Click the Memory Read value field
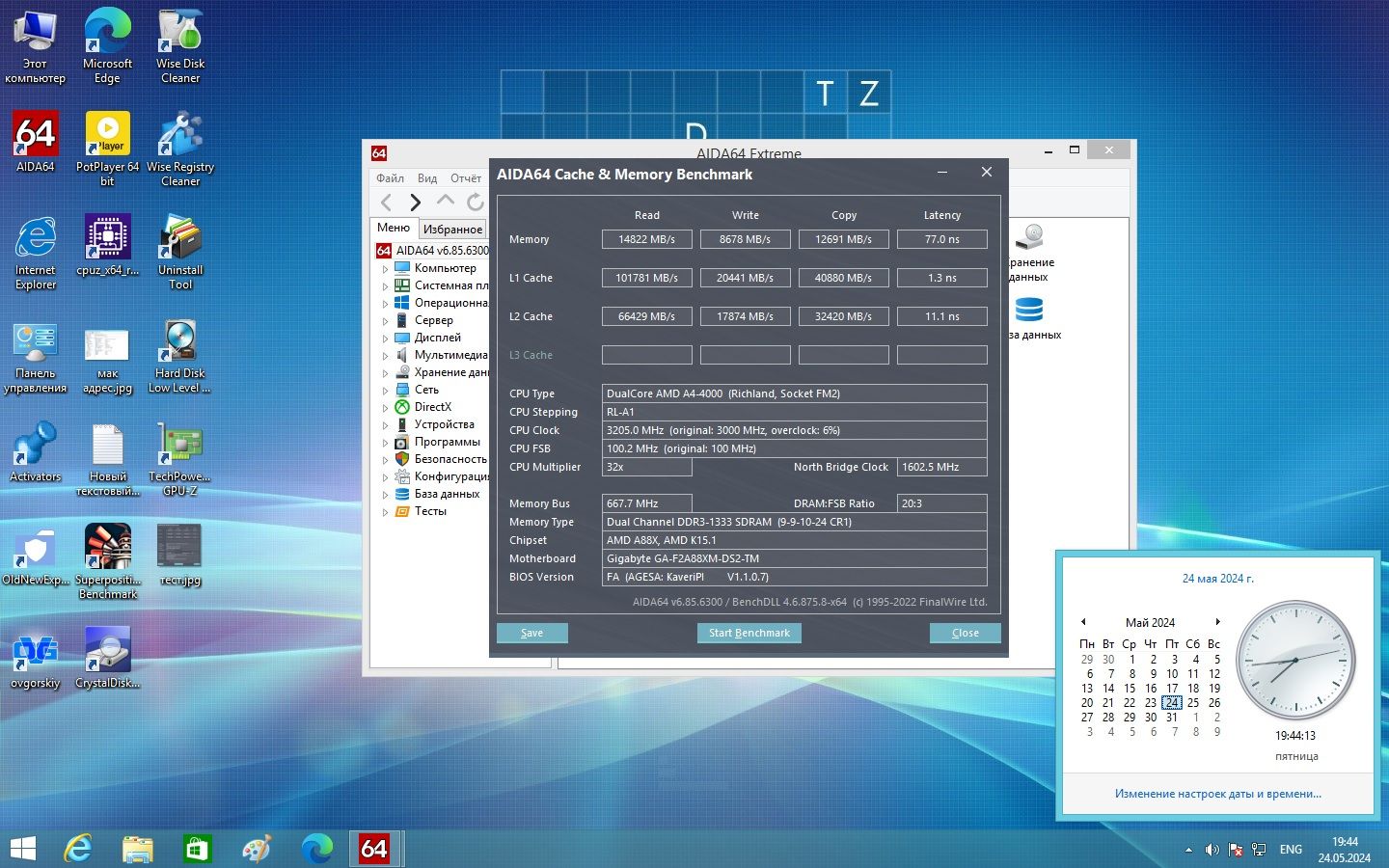The height and width of the screenshot is (868, 1389). pyautogui.click(x=646, y=239)
